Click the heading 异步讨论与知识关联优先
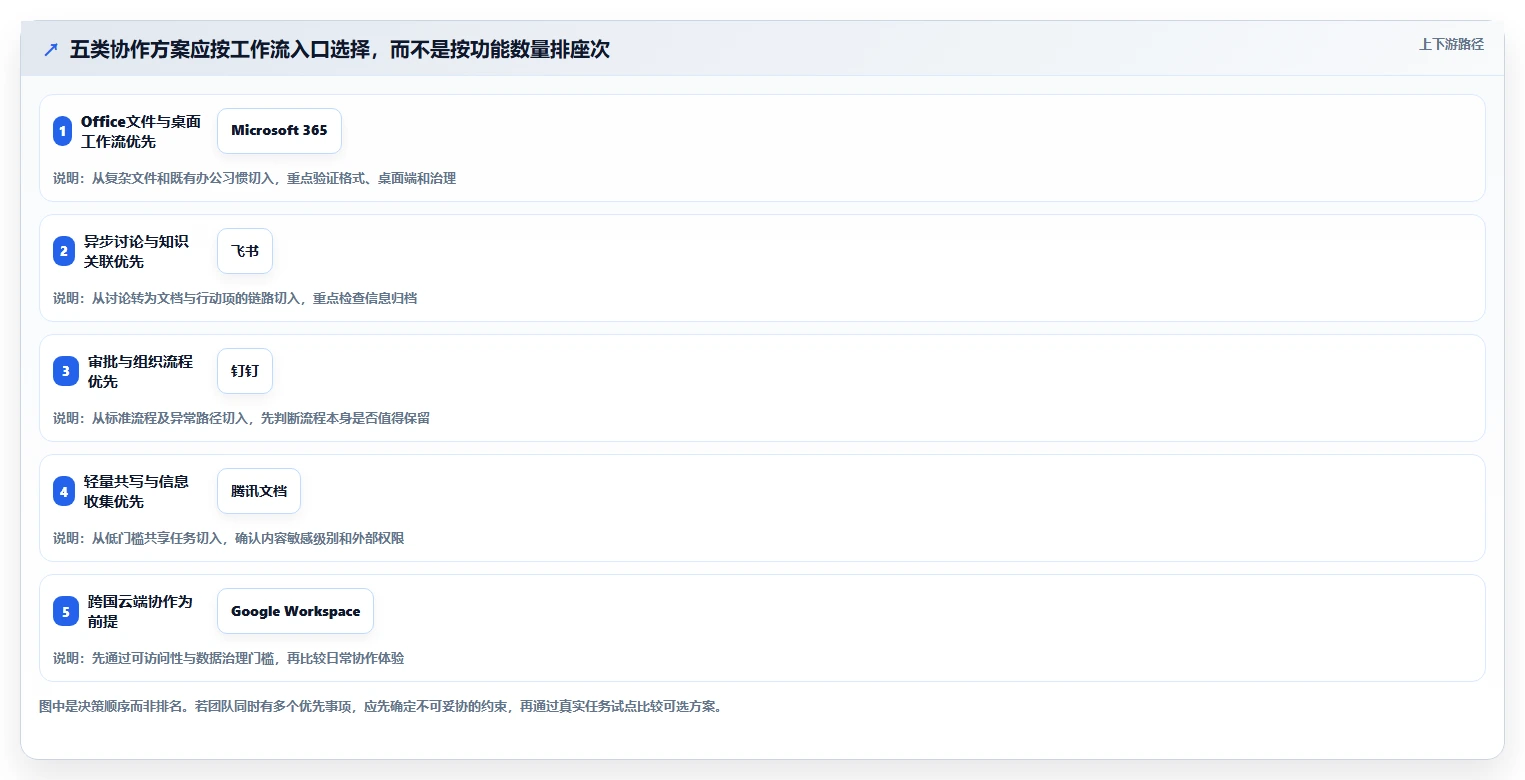Viewport: 1525px width, 780px height. (x=136, y=251)
